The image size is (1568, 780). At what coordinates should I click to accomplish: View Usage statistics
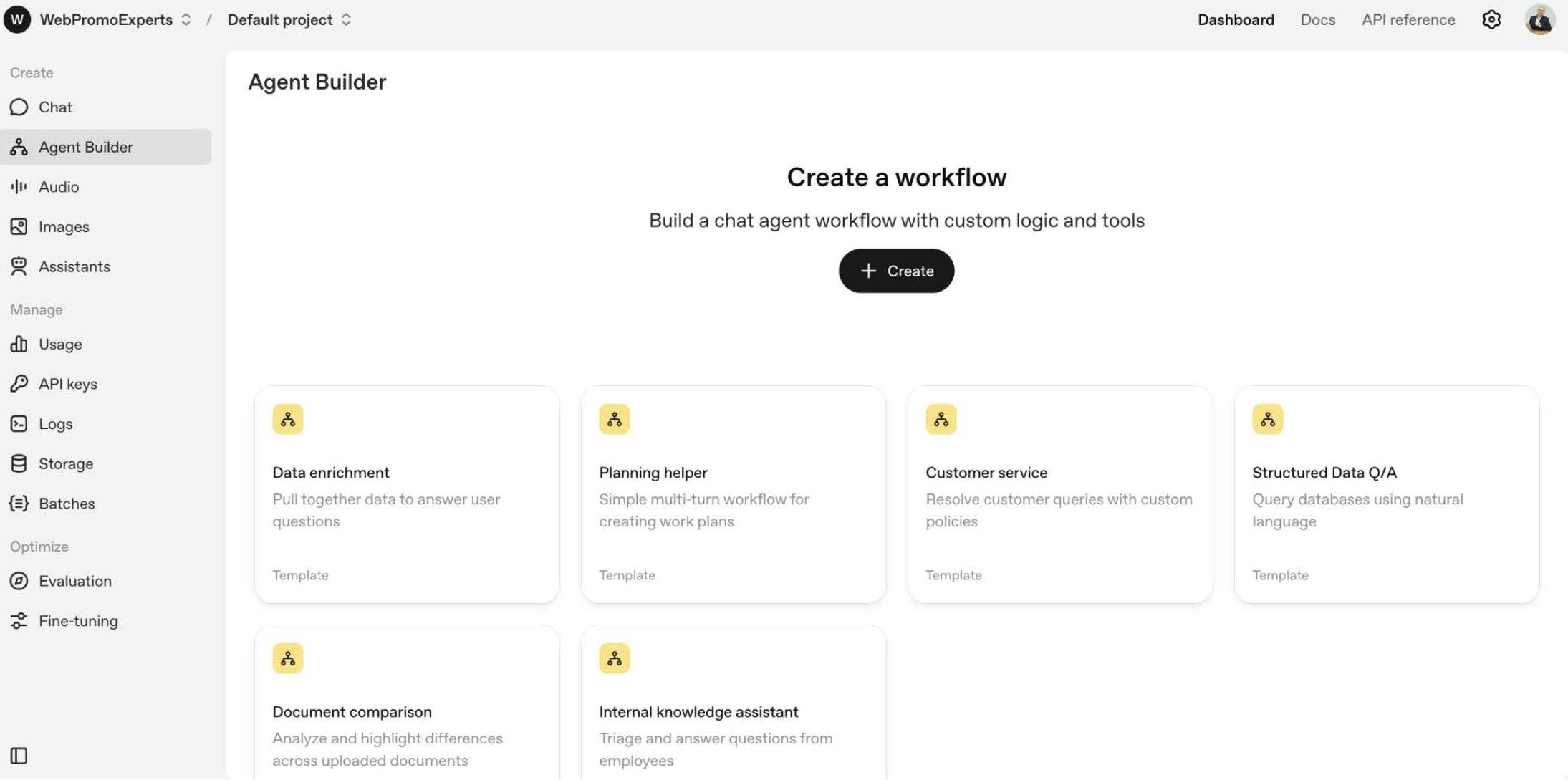click(60, 344)
